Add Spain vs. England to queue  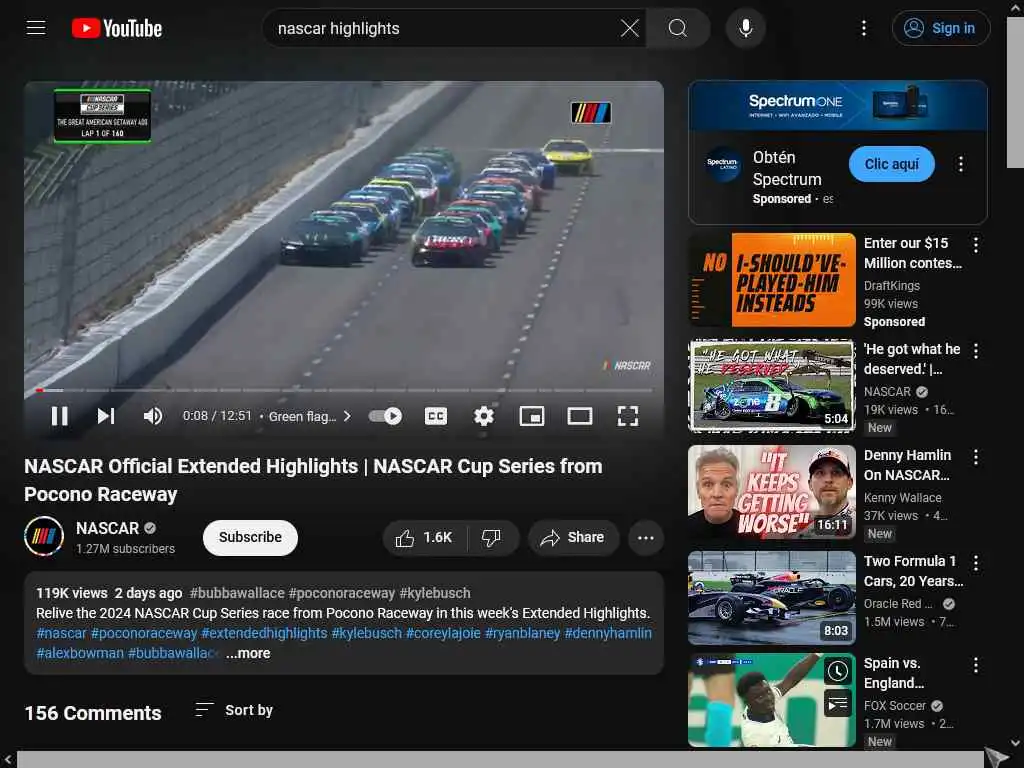coord(837,703)
